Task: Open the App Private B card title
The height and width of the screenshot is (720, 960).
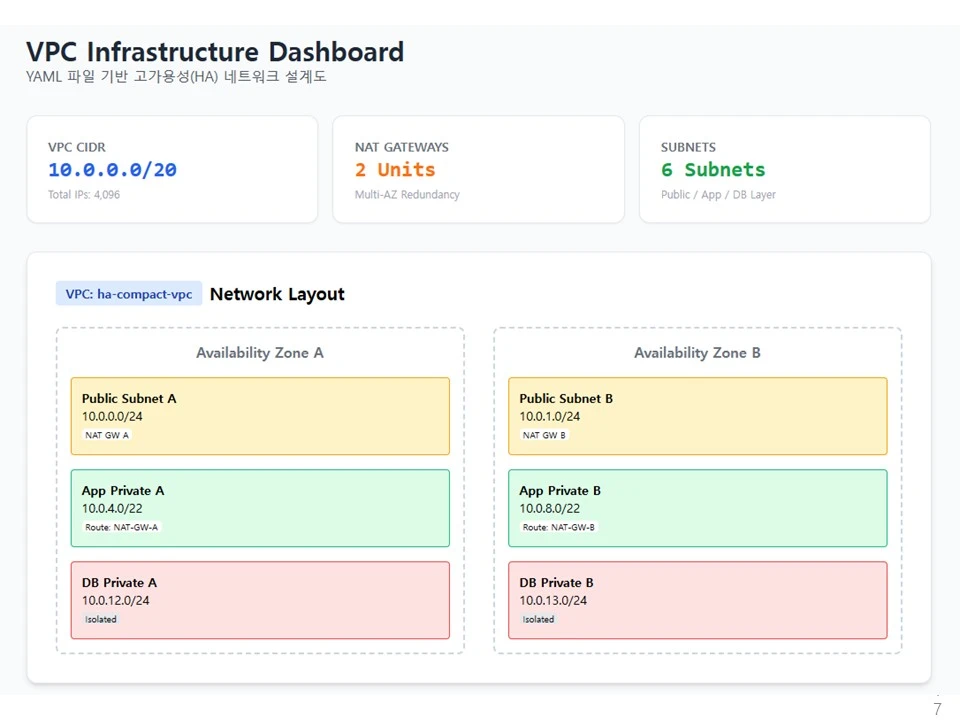Action: pyautogui.click(x=560, y=491)
